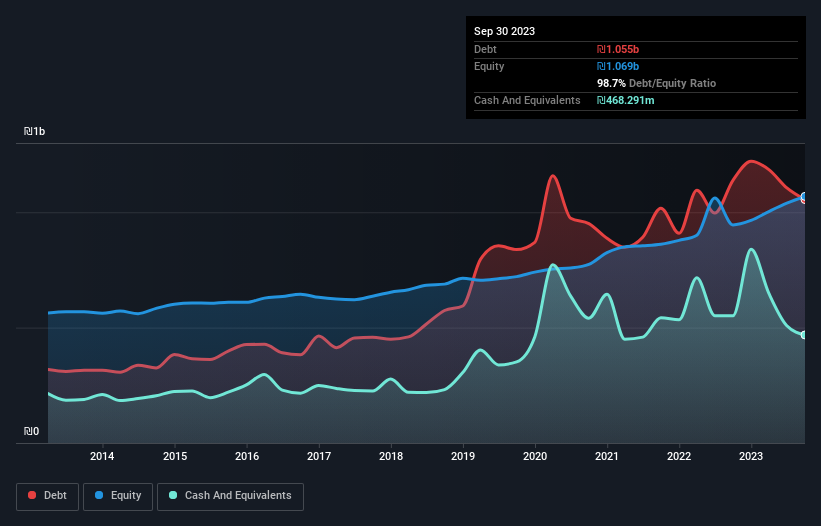
Task: Select the Equity end-of-line data marker
Action: click(804, 196)
